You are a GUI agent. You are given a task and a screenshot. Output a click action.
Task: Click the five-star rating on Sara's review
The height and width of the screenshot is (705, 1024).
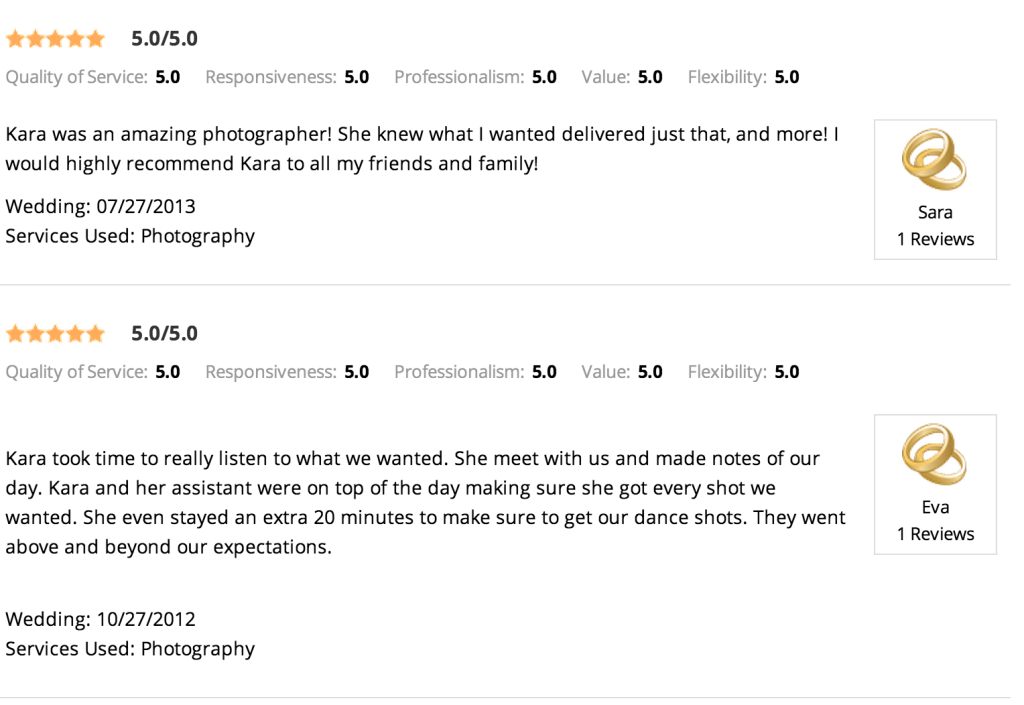pyautogui.click(x=56, y=39)
